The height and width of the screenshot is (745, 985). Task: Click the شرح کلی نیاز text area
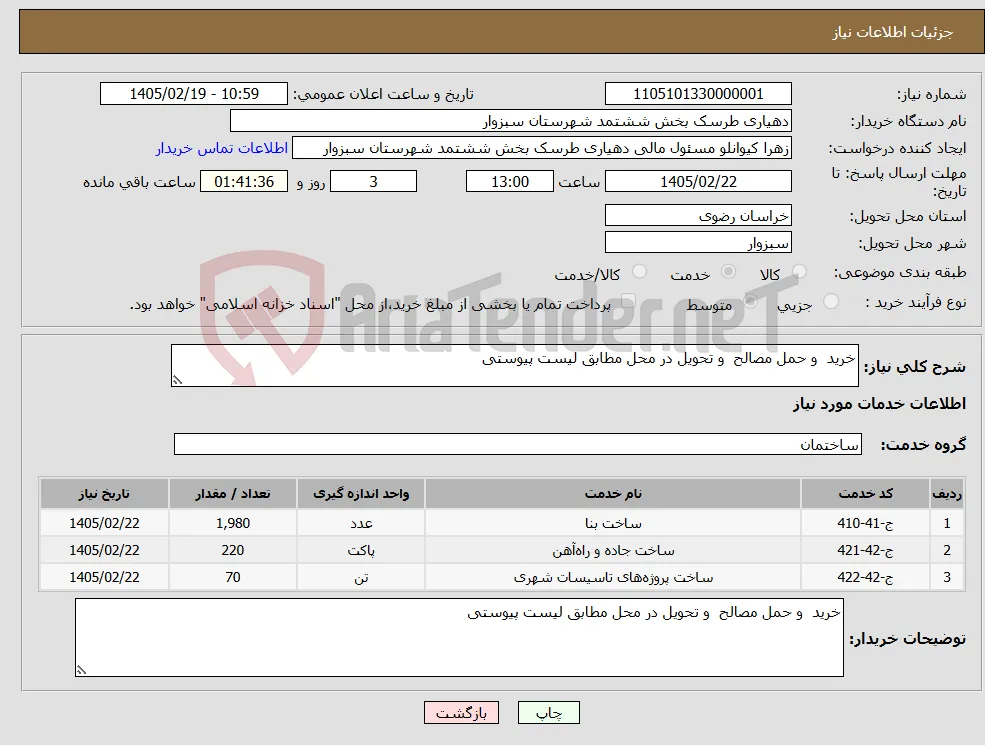pyautogui.click(x=514, y=365)
